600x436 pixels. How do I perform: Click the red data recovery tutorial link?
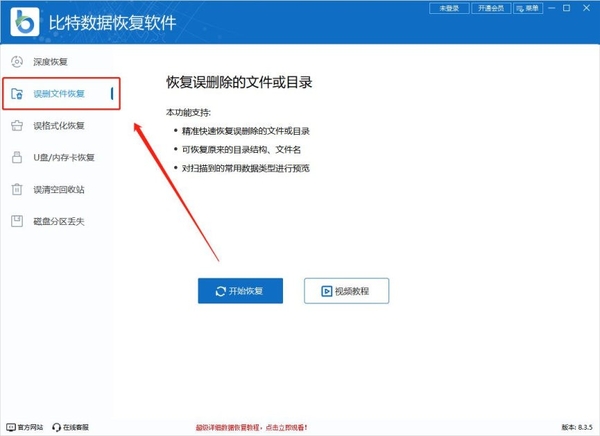(251, 427)
